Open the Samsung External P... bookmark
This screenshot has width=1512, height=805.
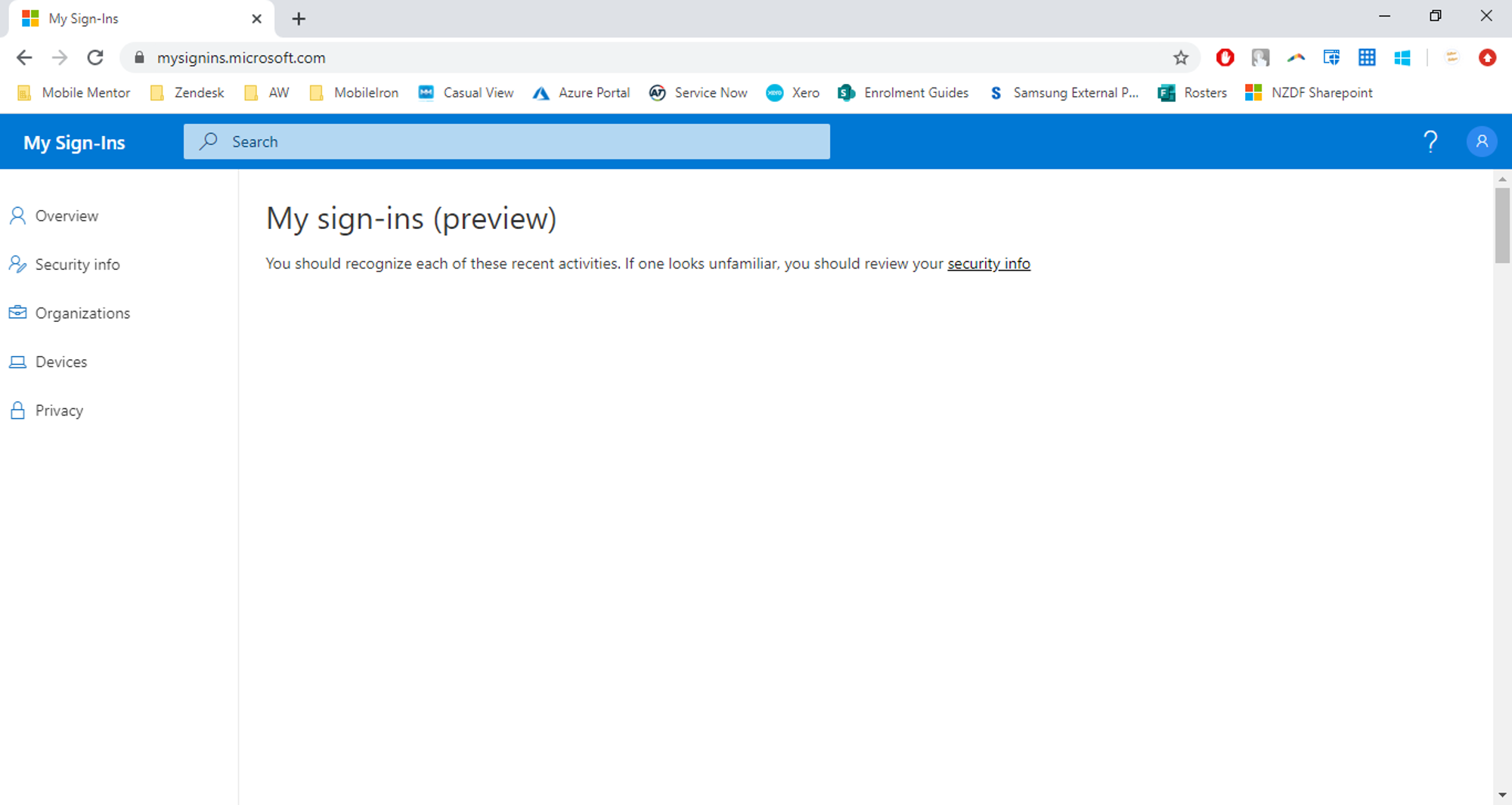1064,93
